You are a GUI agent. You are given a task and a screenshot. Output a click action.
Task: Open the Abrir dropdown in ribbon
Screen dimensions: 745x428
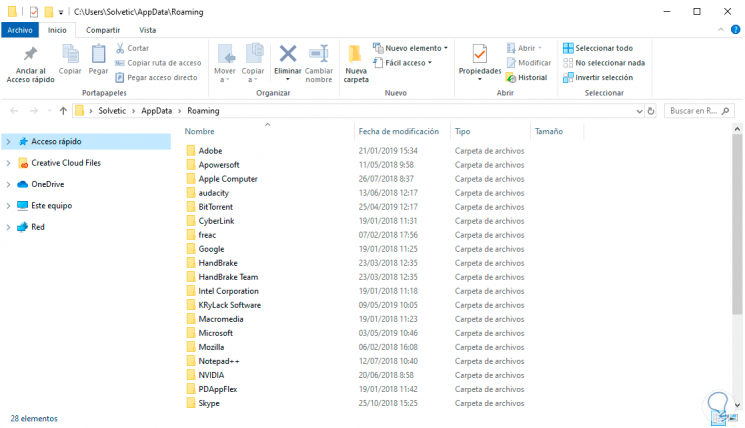[x=524, y=48]
